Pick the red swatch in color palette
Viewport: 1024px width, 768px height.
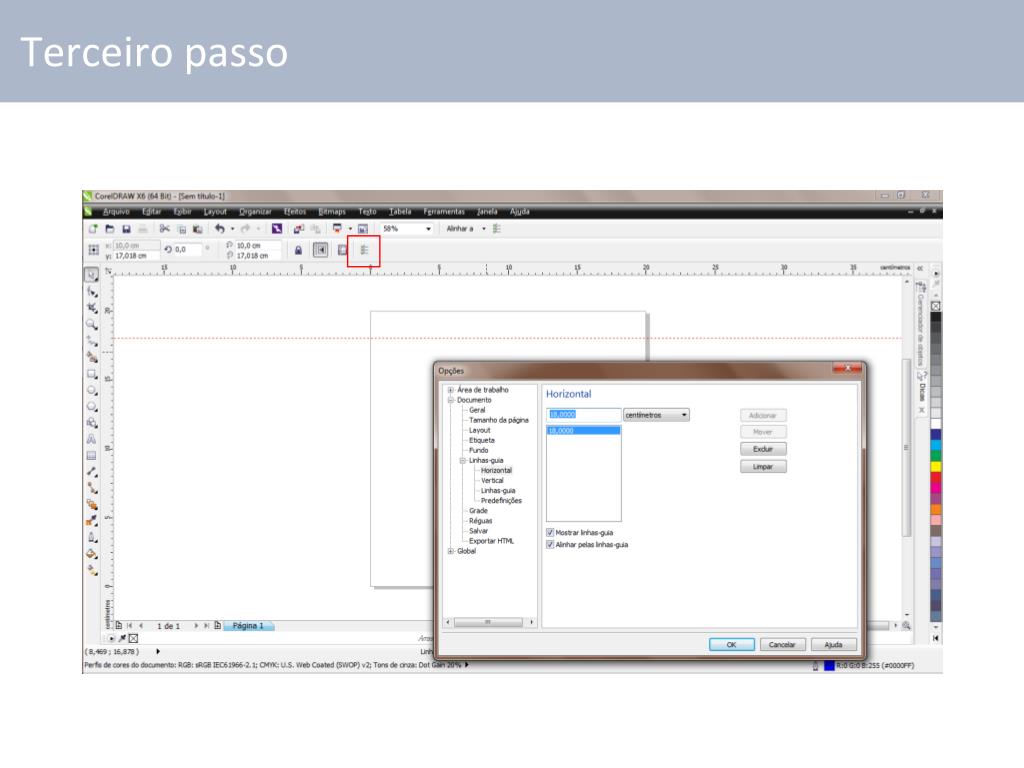coord(936,477)
